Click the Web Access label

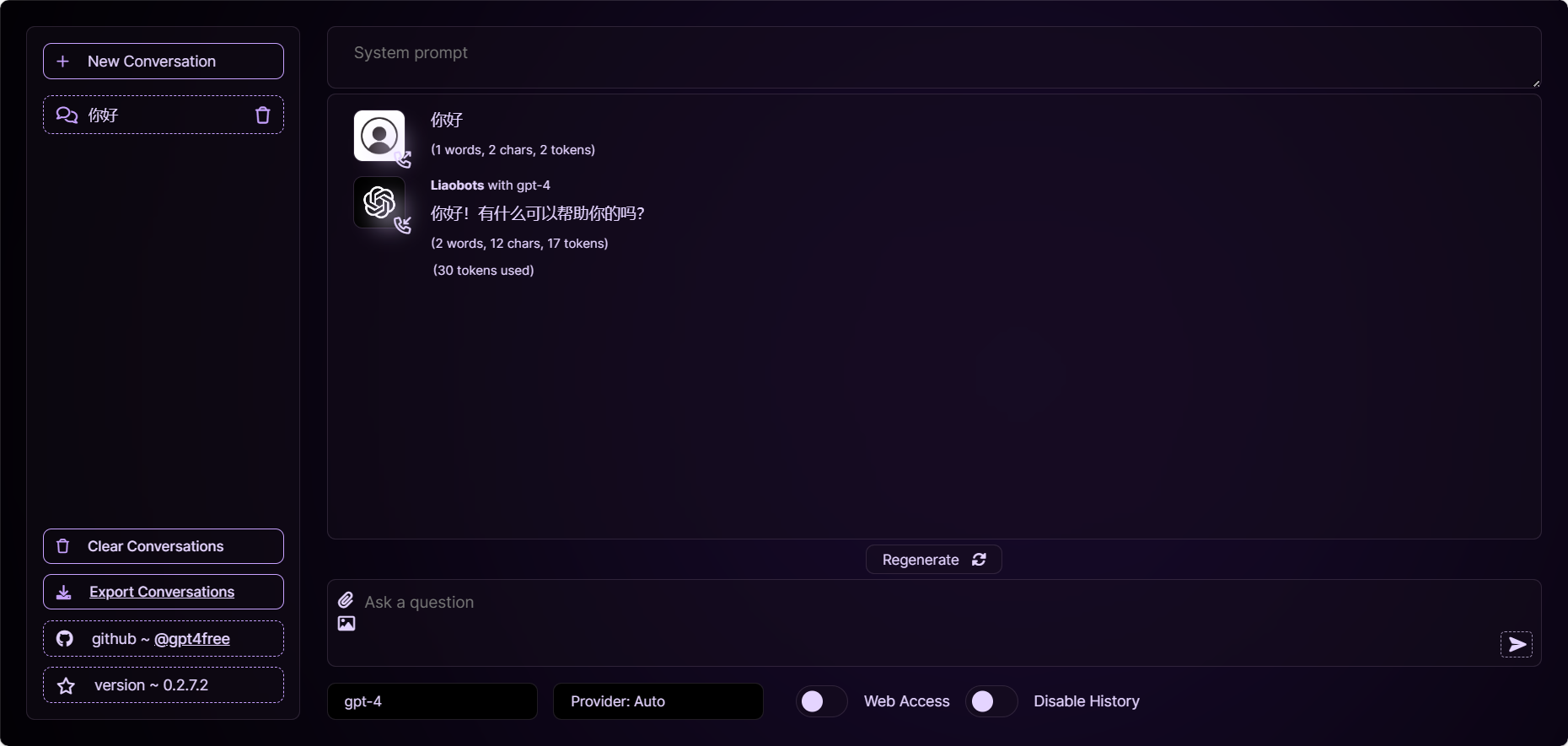pos(907,701)
